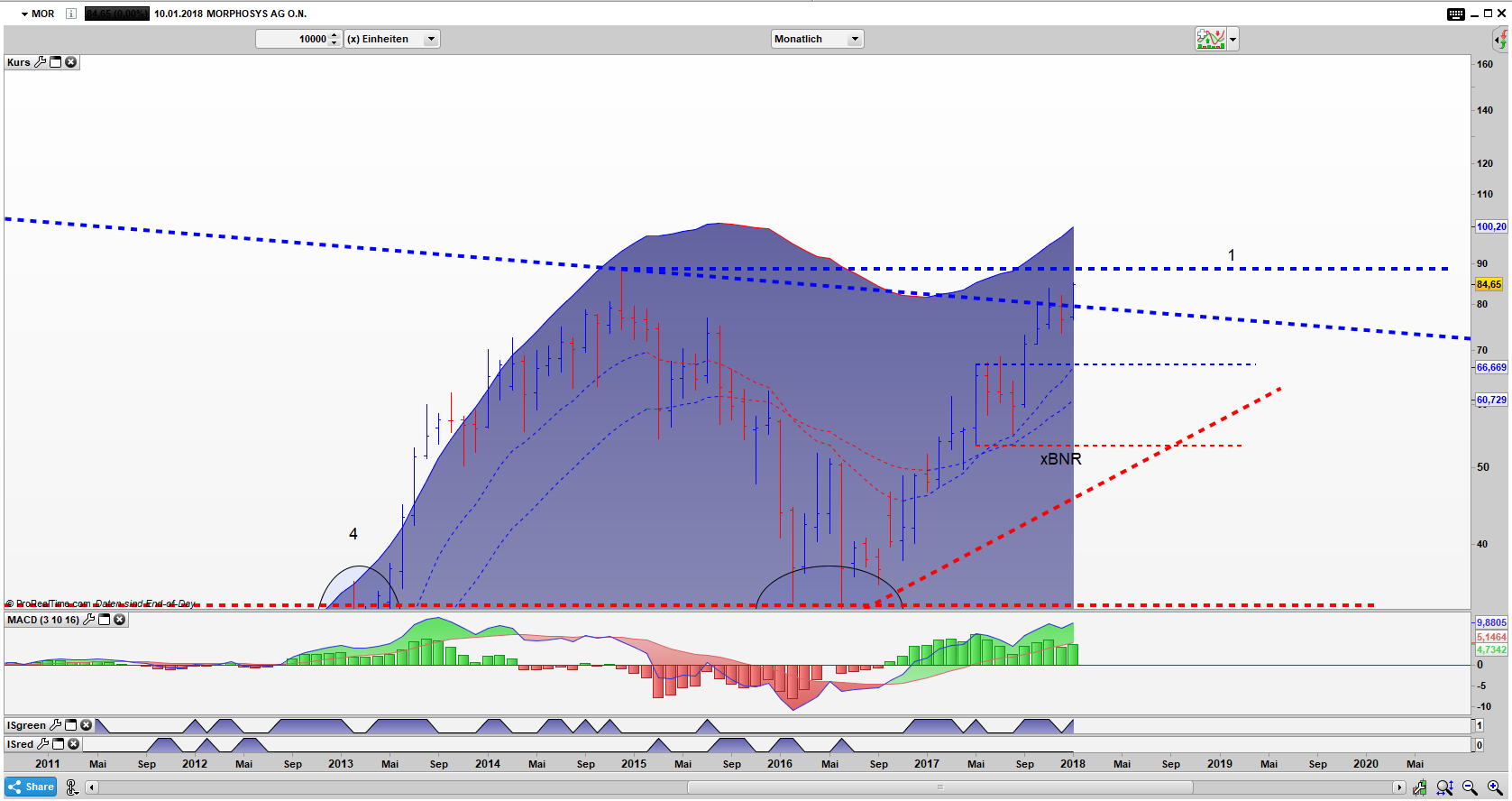Click the horizontal timeline scrollbar thumb
1512x801 pixels.
coord(939,787)
